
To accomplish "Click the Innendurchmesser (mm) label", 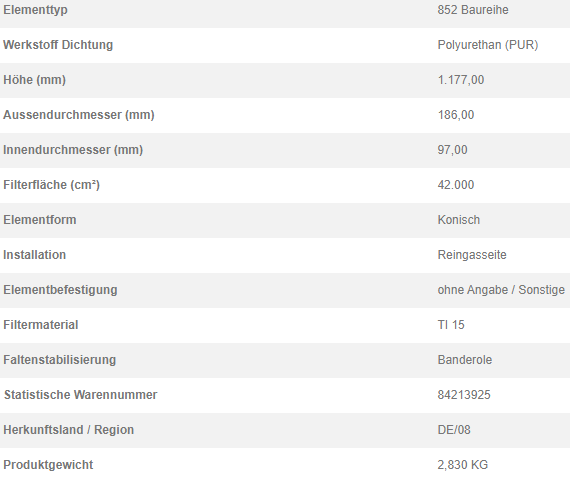I will click(x=73, y=149).
